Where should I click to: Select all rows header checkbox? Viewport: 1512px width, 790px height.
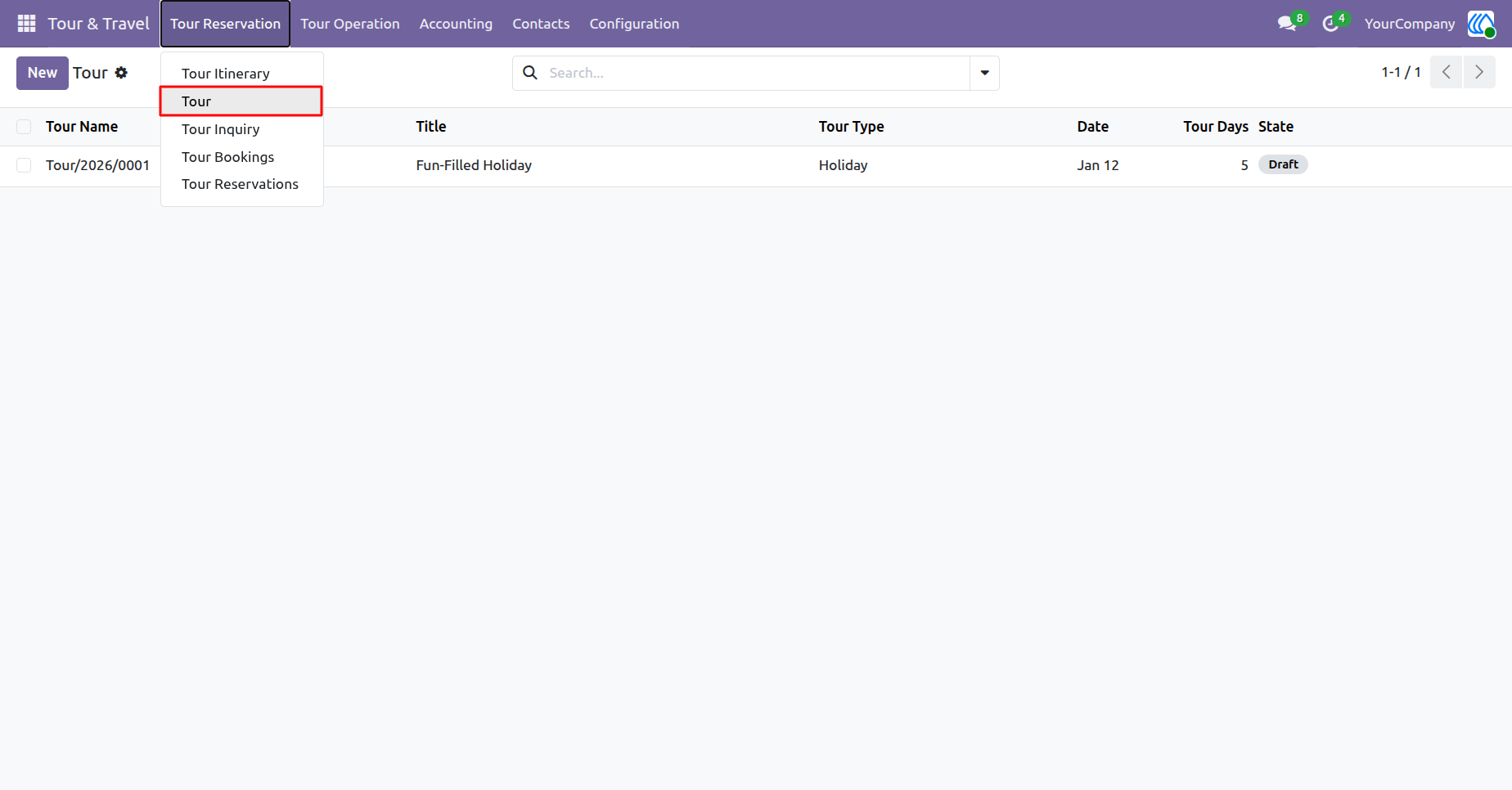click(24, 127)
